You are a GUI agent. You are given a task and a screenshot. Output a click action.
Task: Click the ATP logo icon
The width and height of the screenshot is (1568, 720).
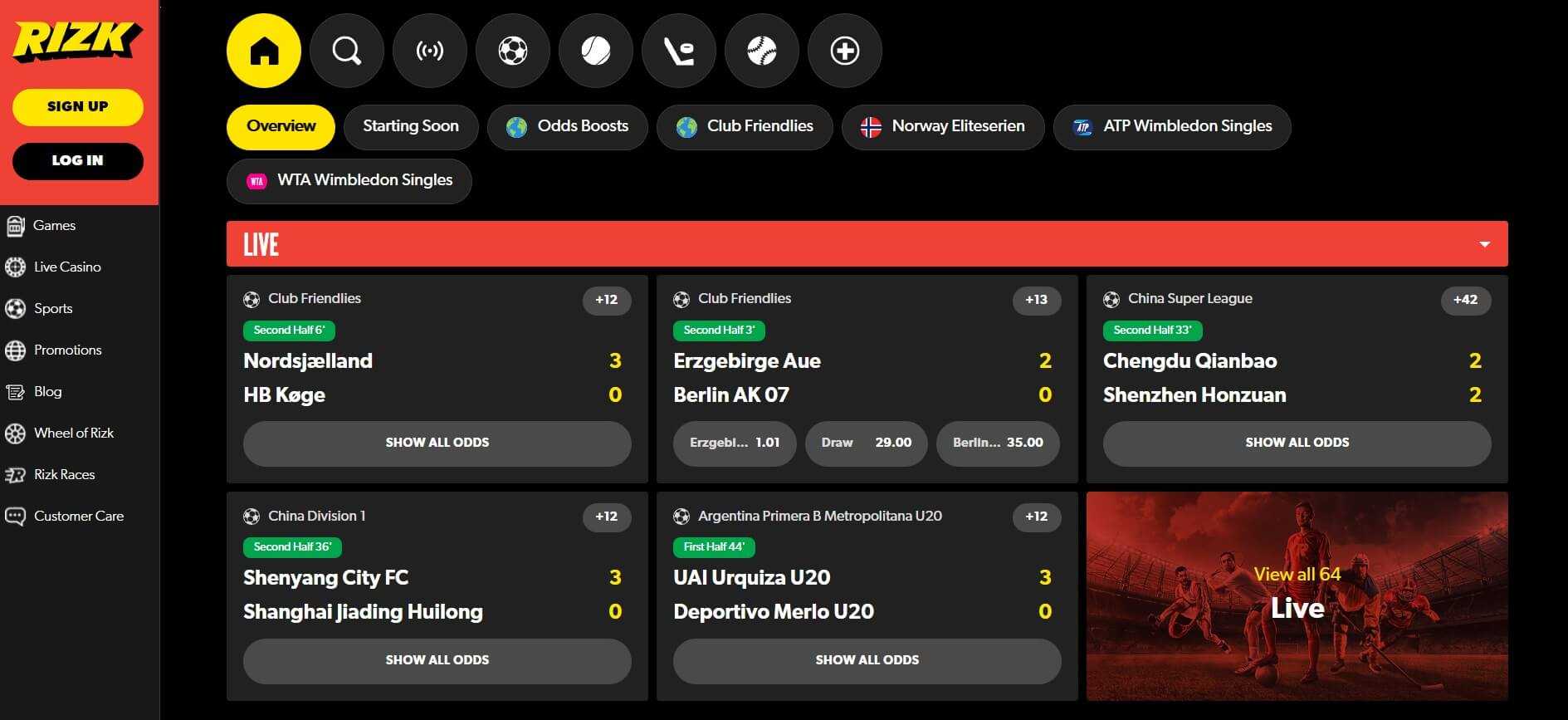[1082, 126]
